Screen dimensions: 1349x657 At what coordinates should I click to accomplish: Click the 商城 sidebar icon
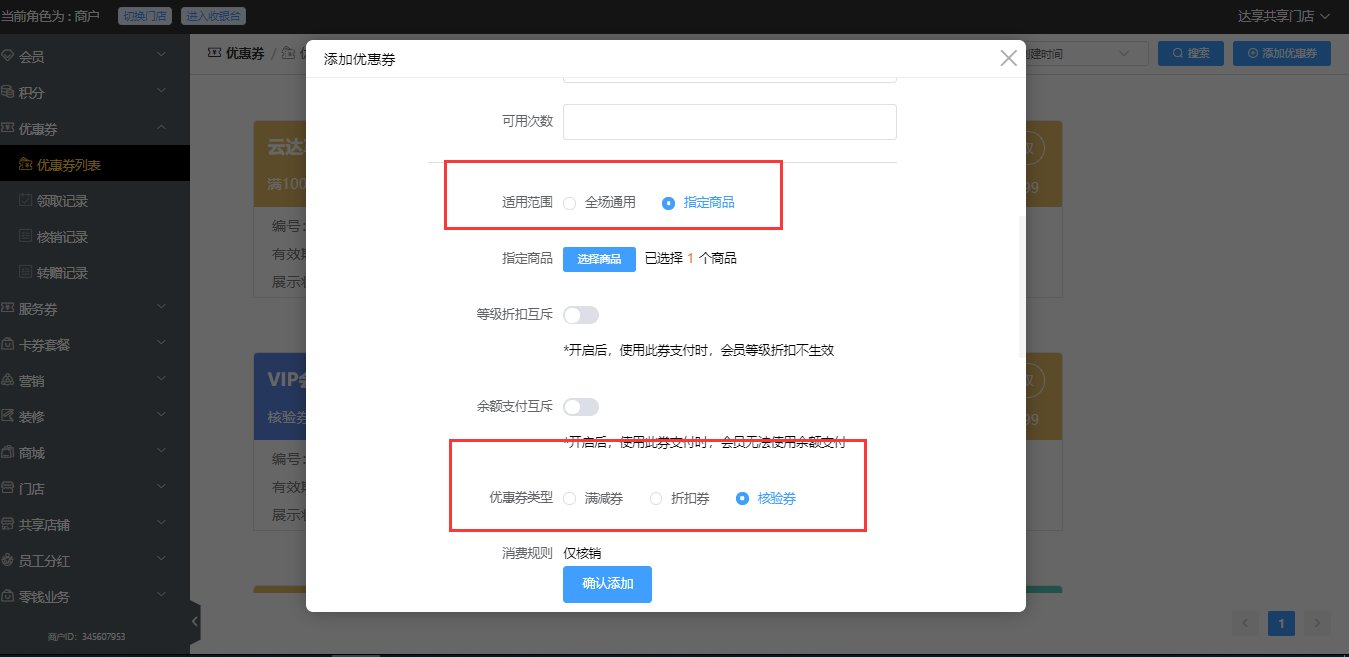coord(8,453)
